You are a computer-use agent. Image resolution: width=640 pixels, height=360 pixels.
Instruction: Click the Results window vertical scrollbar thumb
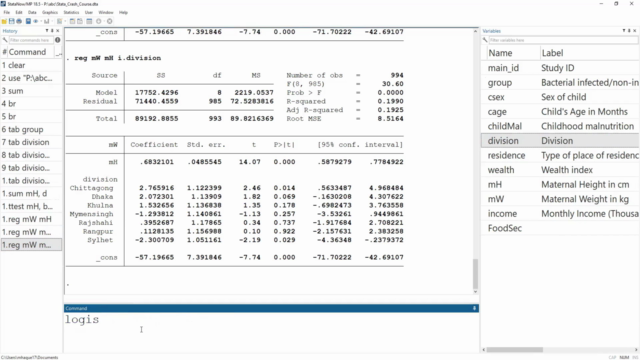click(x=475, y=273)
